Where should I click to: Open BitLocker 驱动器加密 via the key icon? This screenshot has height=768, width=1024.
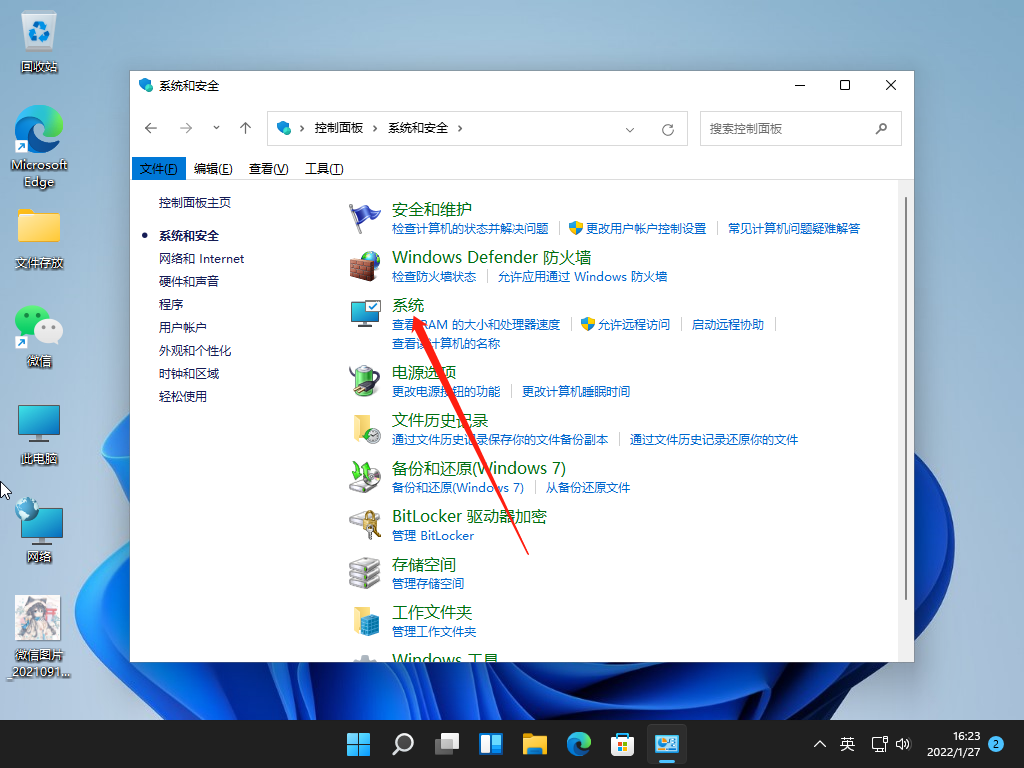[x=364, y=524]
